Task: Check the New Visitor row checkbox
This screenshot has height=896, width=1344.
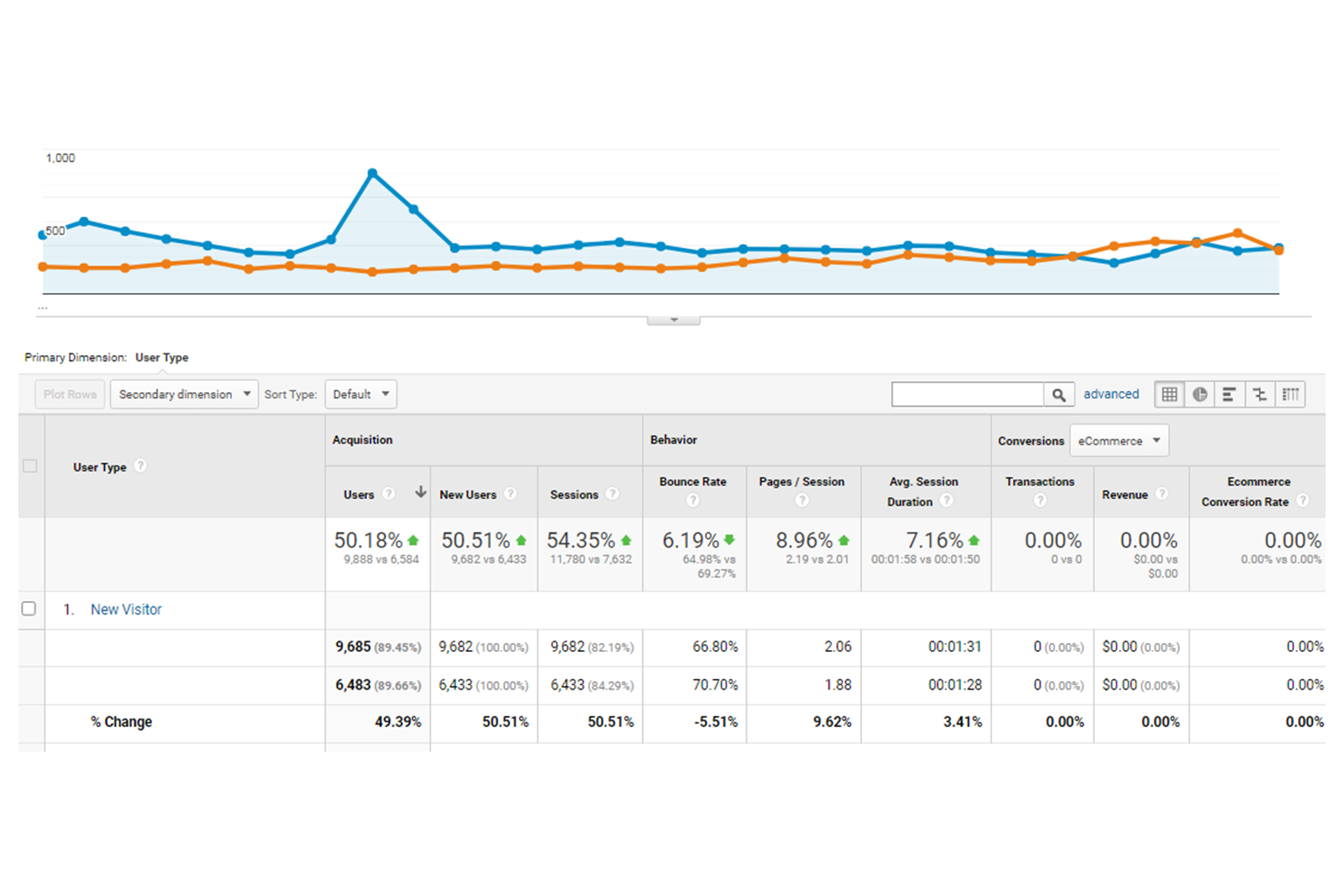Action: (29, 609)
